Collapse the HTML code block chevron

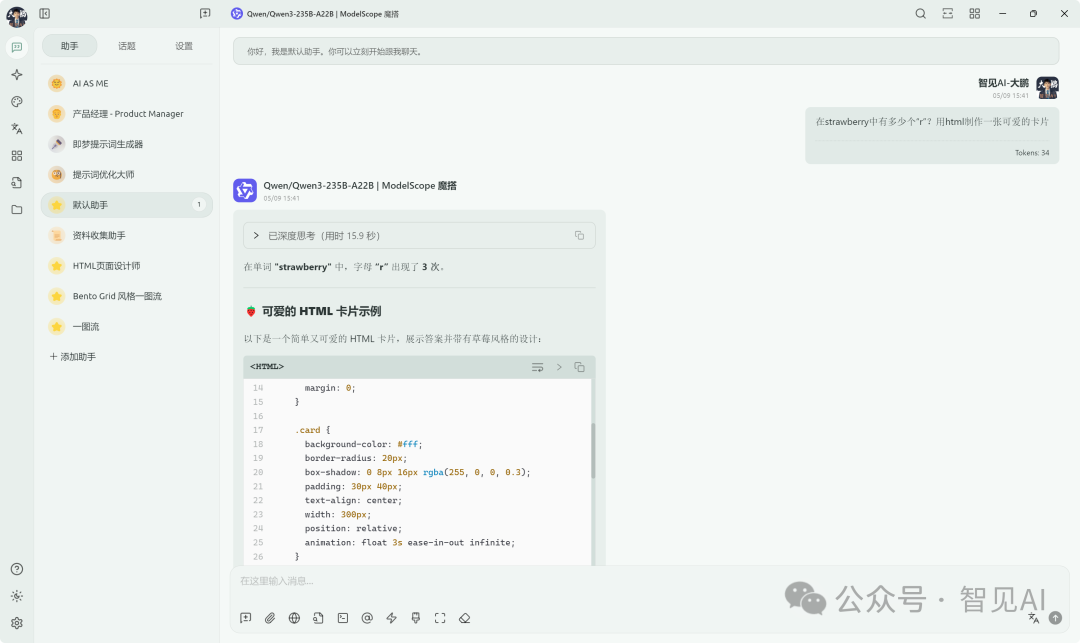[559, 367]
